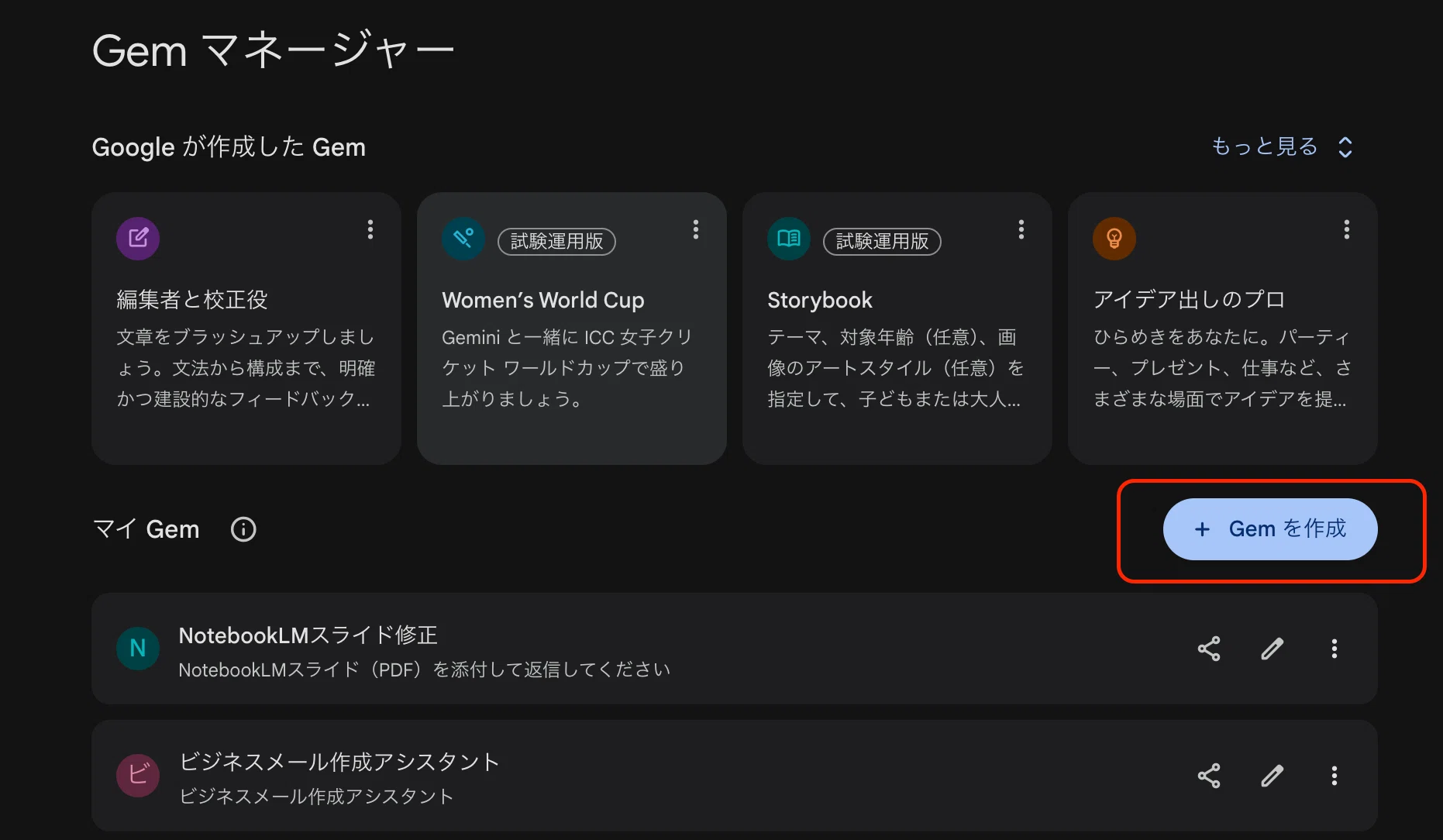Click Storybook description starting テーマ、対象年齢
This screenshot has width=1443, height=840.
click(896, 368)
